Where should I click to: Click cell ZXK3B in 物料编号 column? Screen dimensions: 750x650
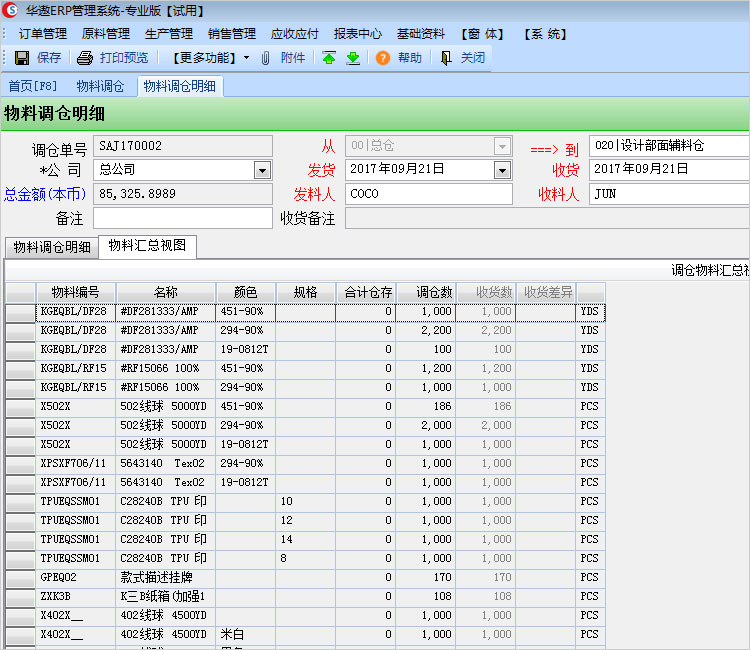[x=76, y=597]
